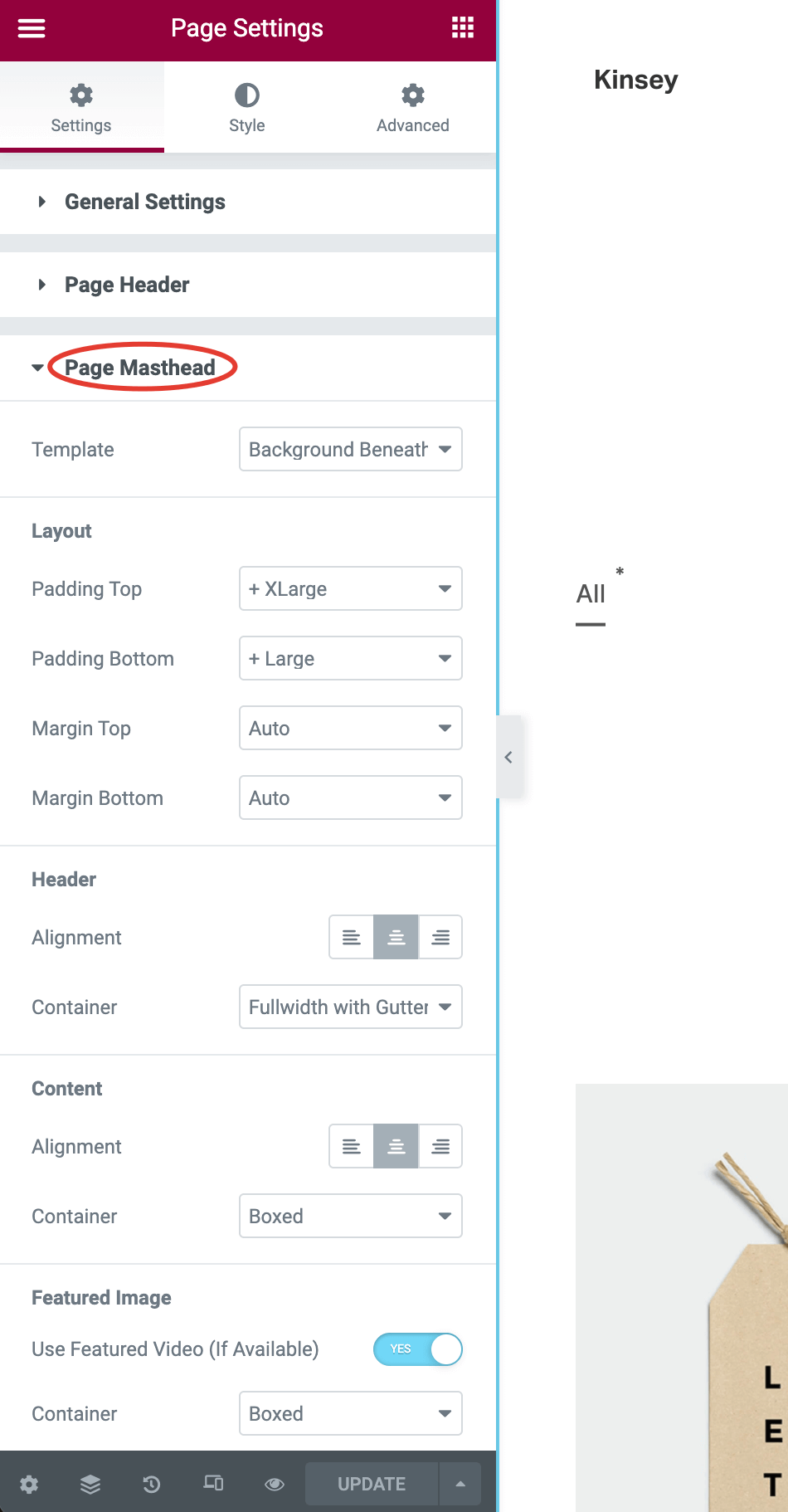Toggle Use Featured Video switch
This screenshot has height=1512, width=788.
pyautogui.click(x=417, y=1349)
